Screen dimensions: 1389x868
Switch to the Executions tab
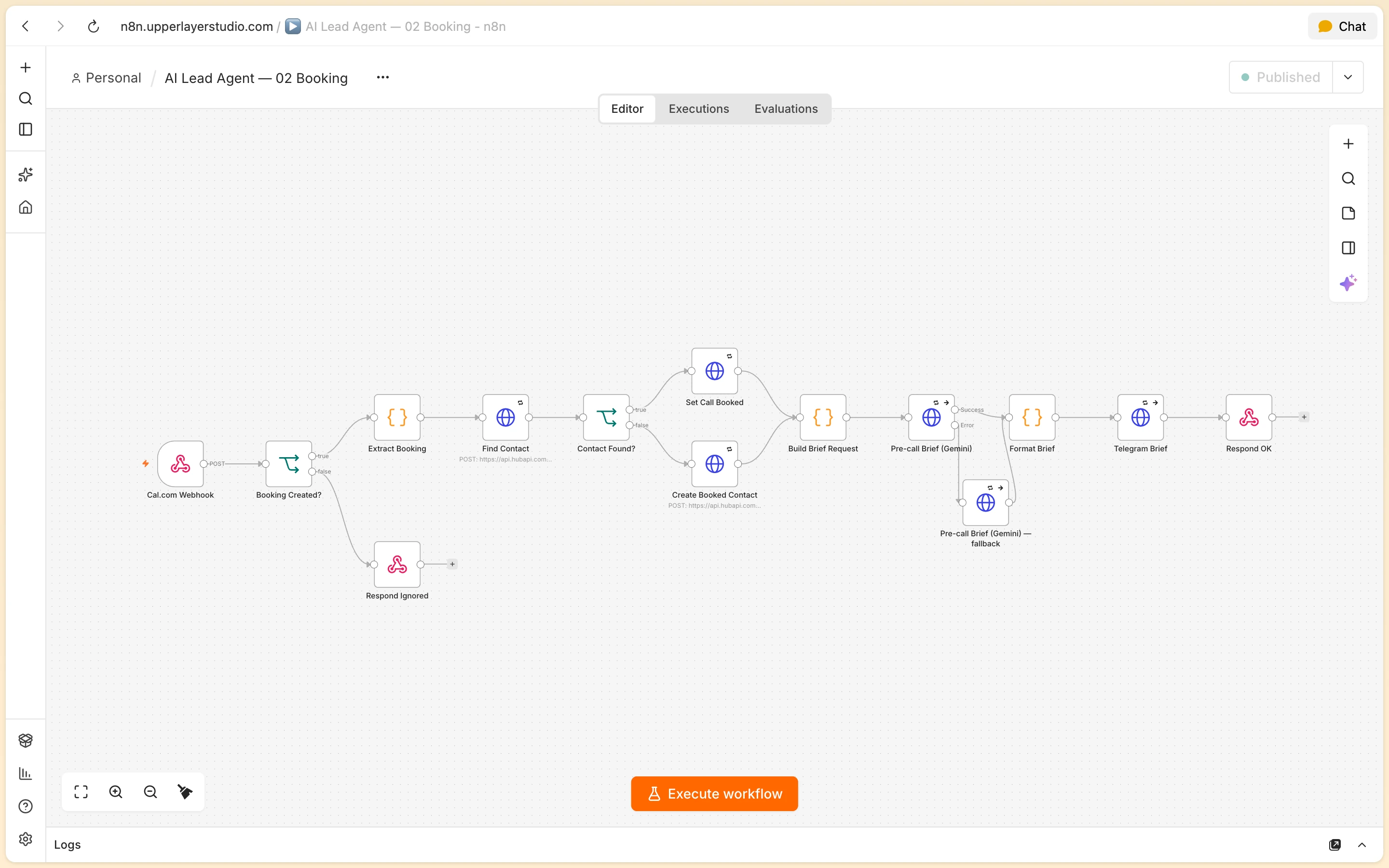coord(698,109)
